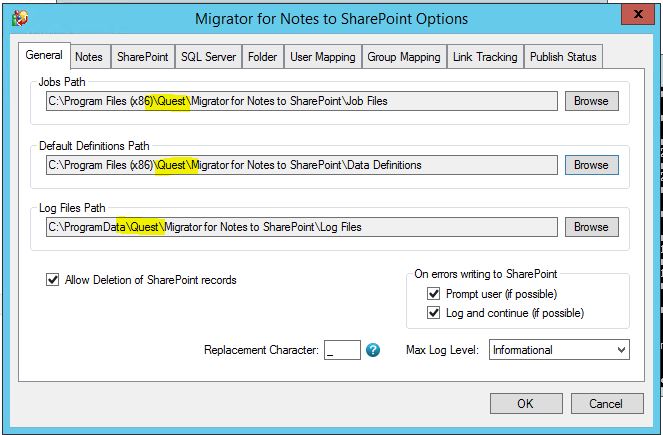The width and height of the screenshot is (663, 435).
Task: Click inside the Jobs Path field
Action: [302, 101]
